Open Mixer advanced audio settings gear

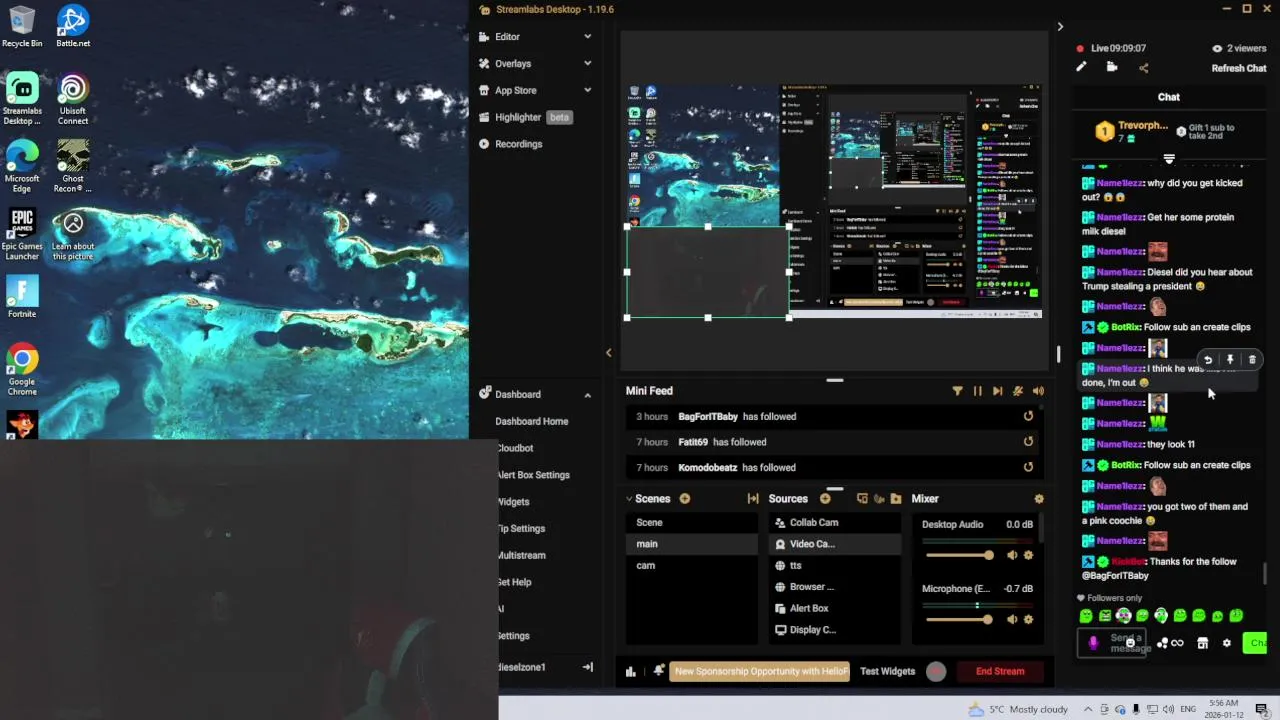tap(1039, 498)
